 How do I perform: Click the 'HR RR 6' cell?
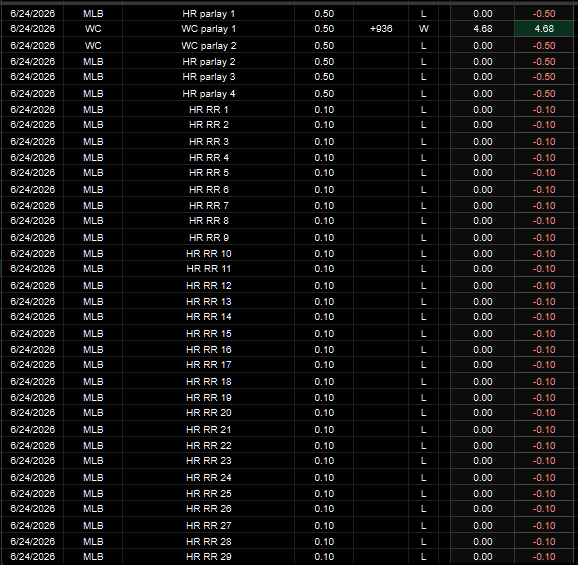tap(209, 189)
